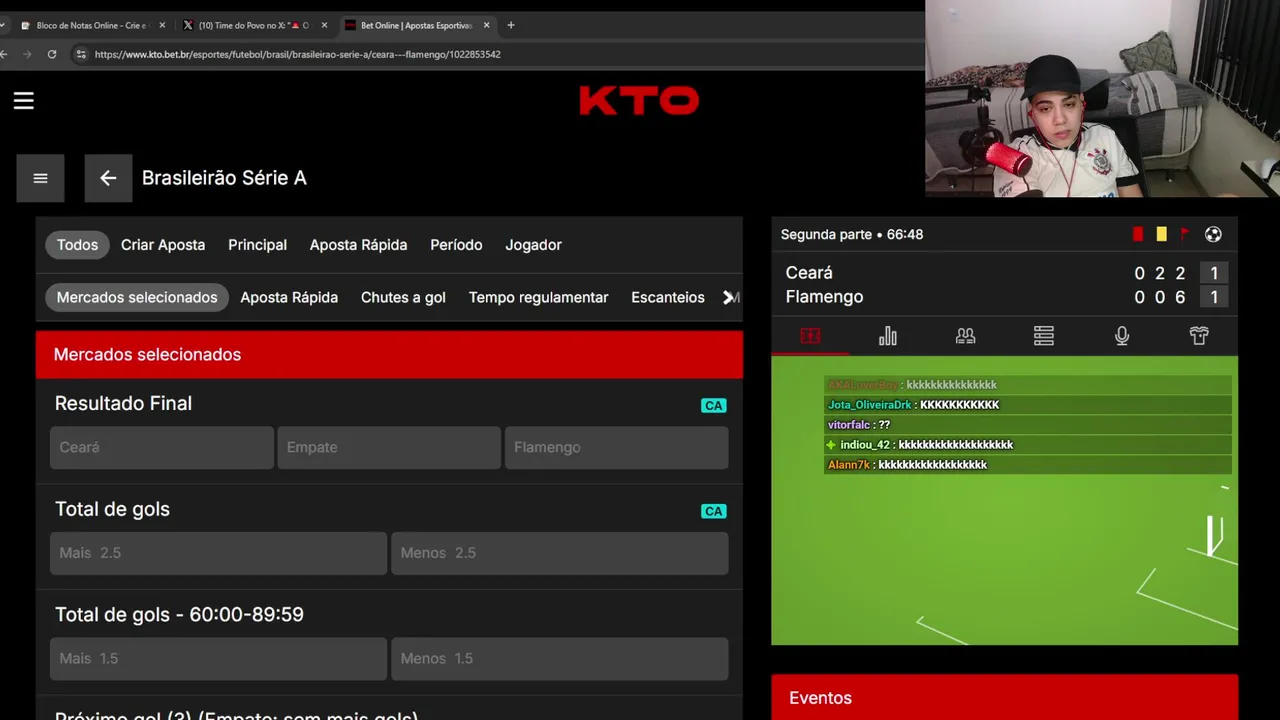Image resolution: width=1280 pixels, height=720 pixels.
Task: Open the sports sidebar menu button
Action: click(x=40, y=178)
